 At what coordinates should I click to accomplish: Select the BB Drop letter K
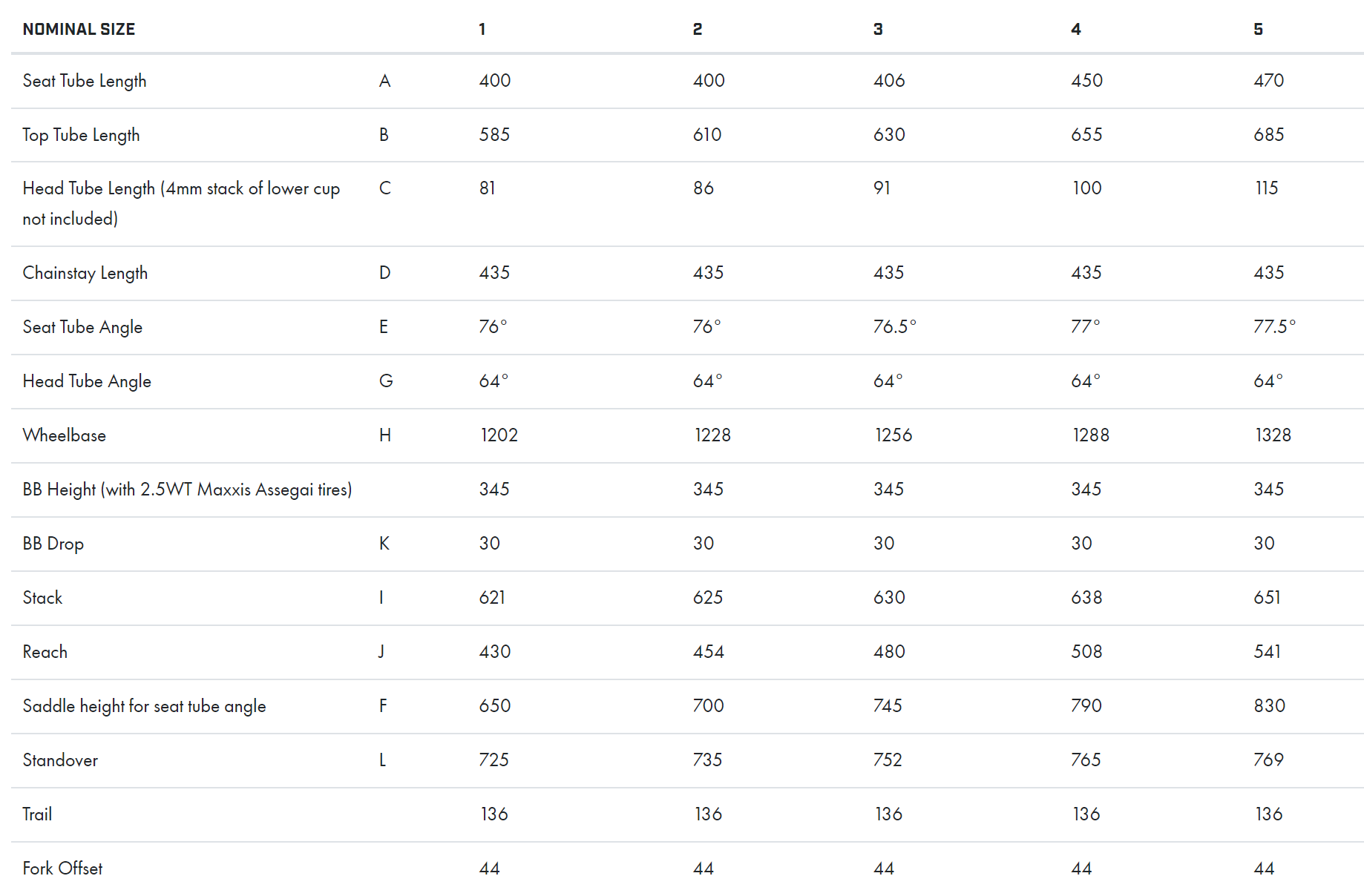(x=384, y=543)
